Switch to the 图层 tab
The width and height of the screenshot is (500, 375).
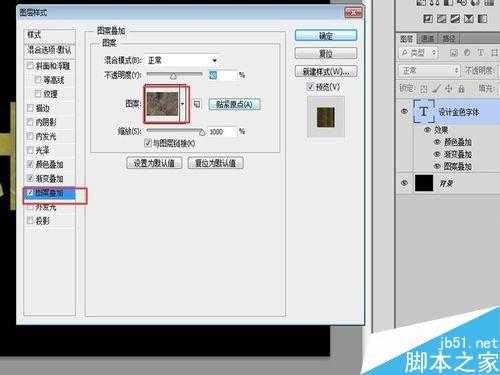click(x=406, y=39)
